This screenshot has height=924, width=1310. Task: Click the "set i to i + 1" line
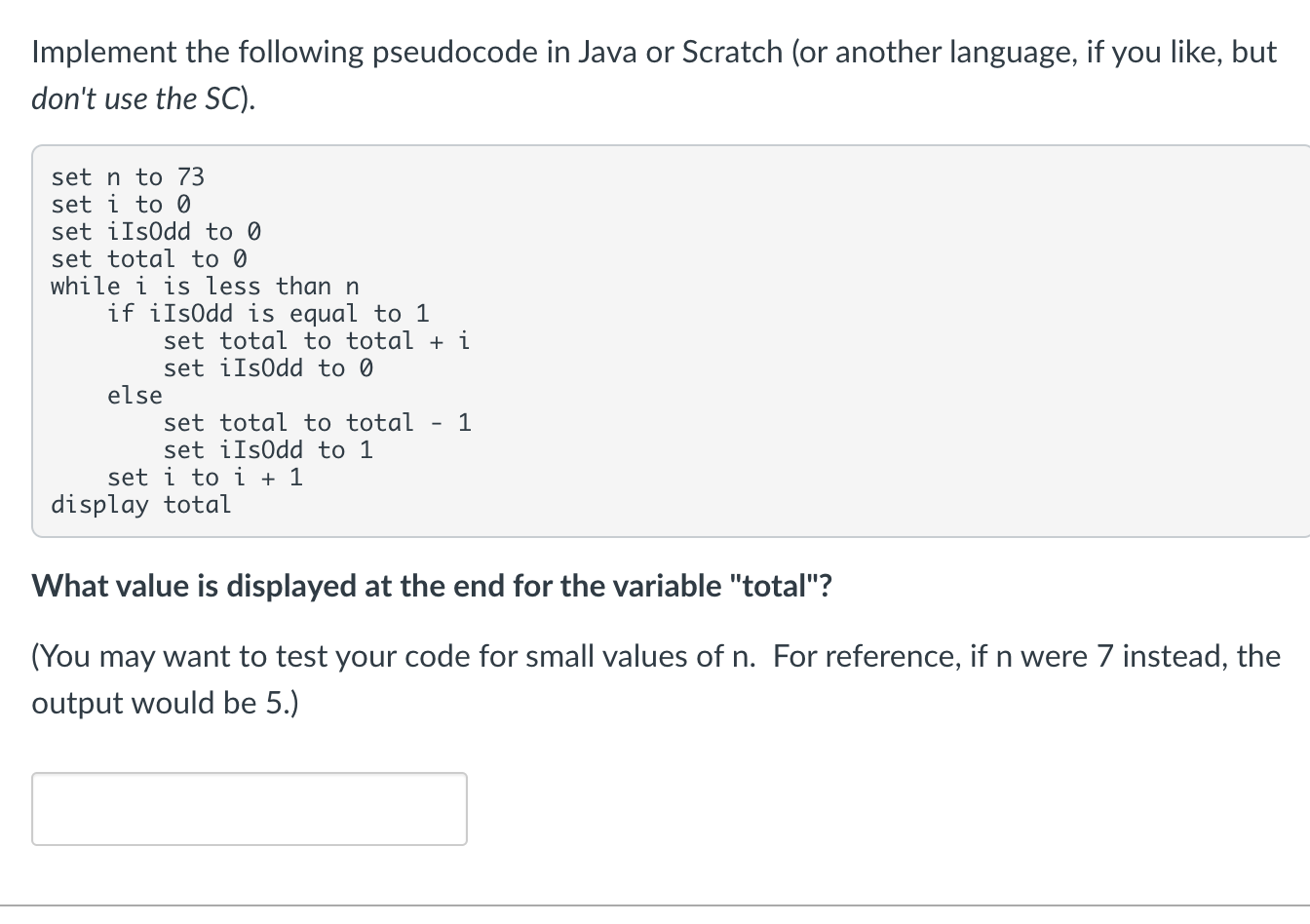click(x=205, y=478)
